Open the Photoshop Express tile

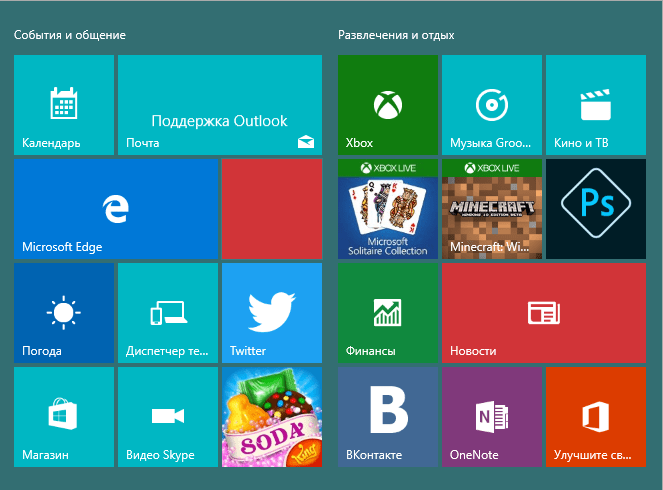point(596,209)
